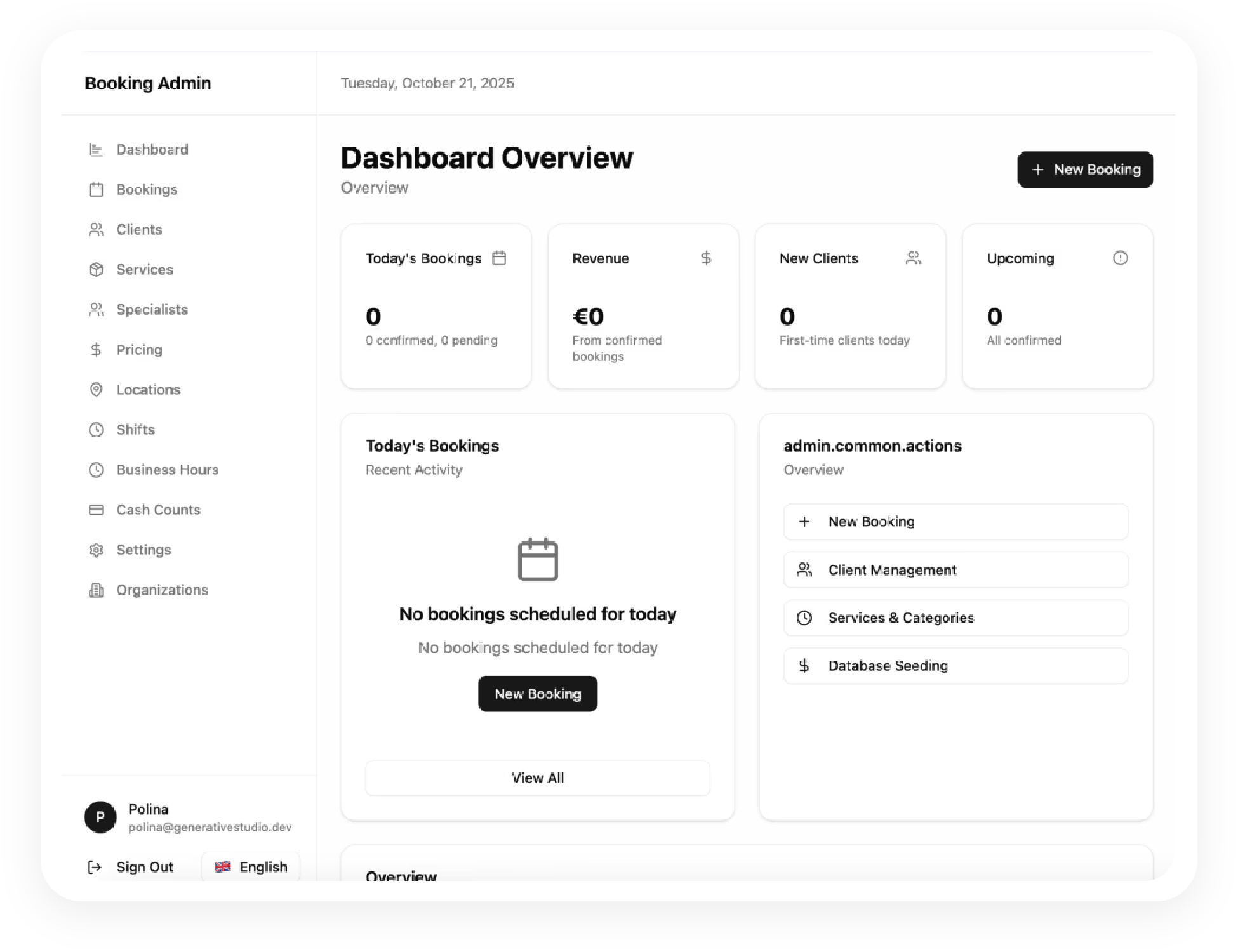Click the Locations pin icon
The height and width of the screenshot is (952, 1238).
(x=97, y=389)
